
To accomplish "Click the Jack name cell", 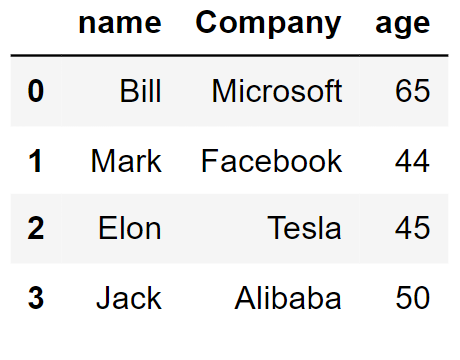I will (x=129, y=298).
